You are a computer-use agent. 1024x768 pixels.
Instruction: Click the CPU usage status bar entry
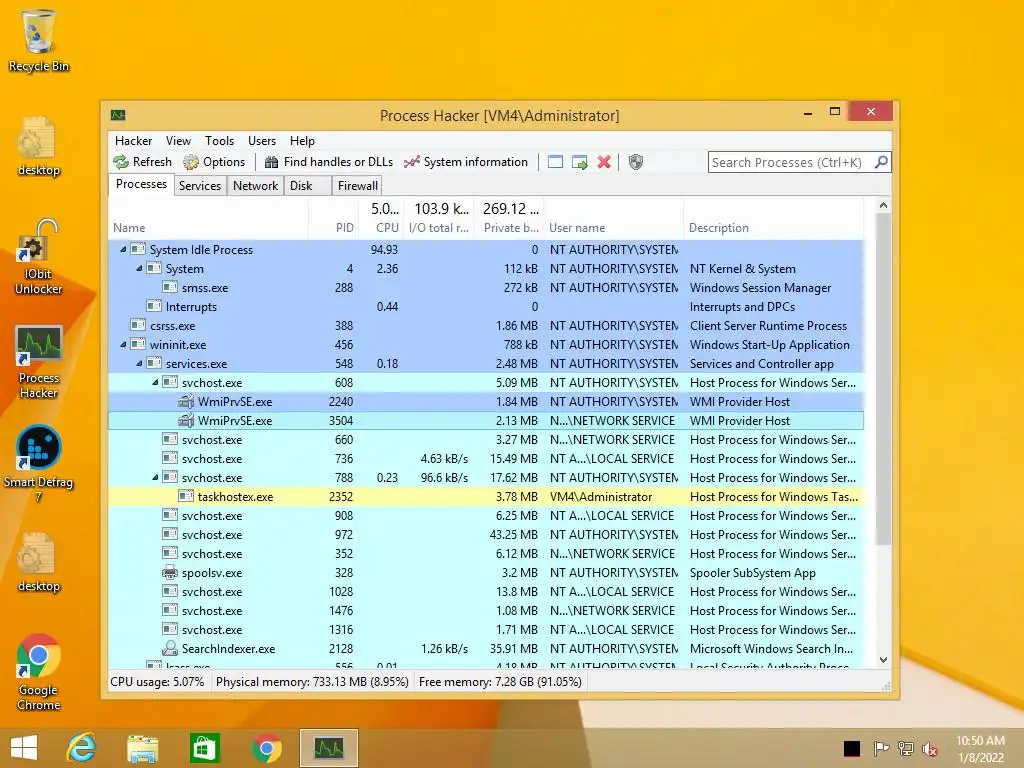(x=157, y=682)
